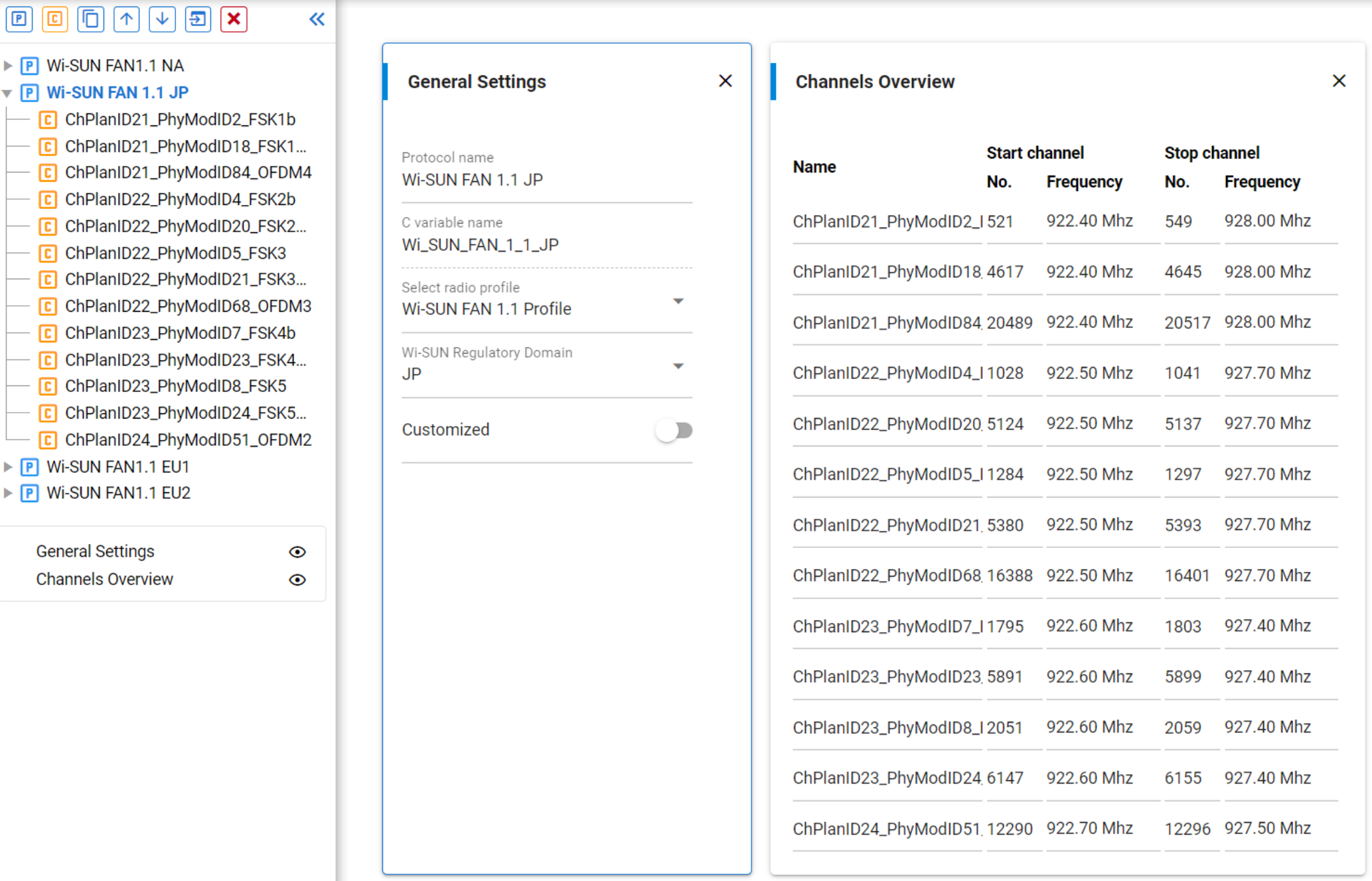Click stop channel number 20517 in the table
Image resolution: width=1372 pixels, height=881 pixels.
[x=1187, y=323]
